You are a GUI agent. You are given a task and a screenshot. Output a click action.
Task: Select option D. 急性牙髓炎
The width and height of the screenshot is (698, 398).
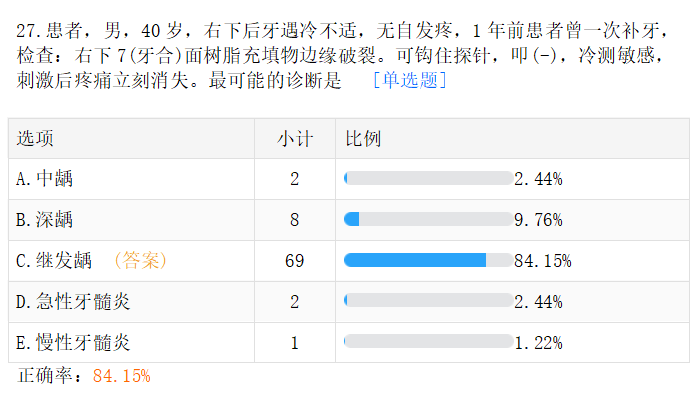click(x=73, y=302)
